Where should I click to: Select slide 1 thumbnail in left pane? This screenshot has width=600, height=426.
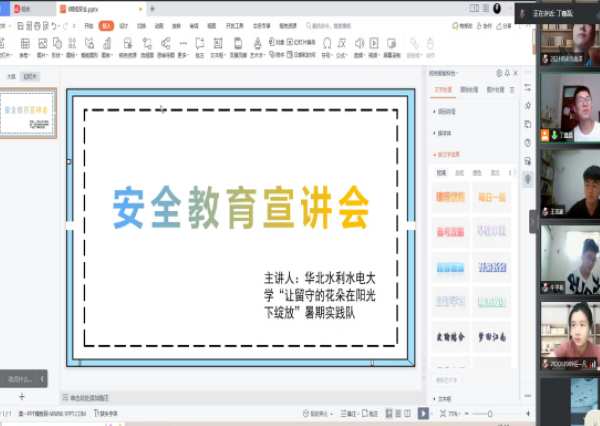tap(28, 113)
